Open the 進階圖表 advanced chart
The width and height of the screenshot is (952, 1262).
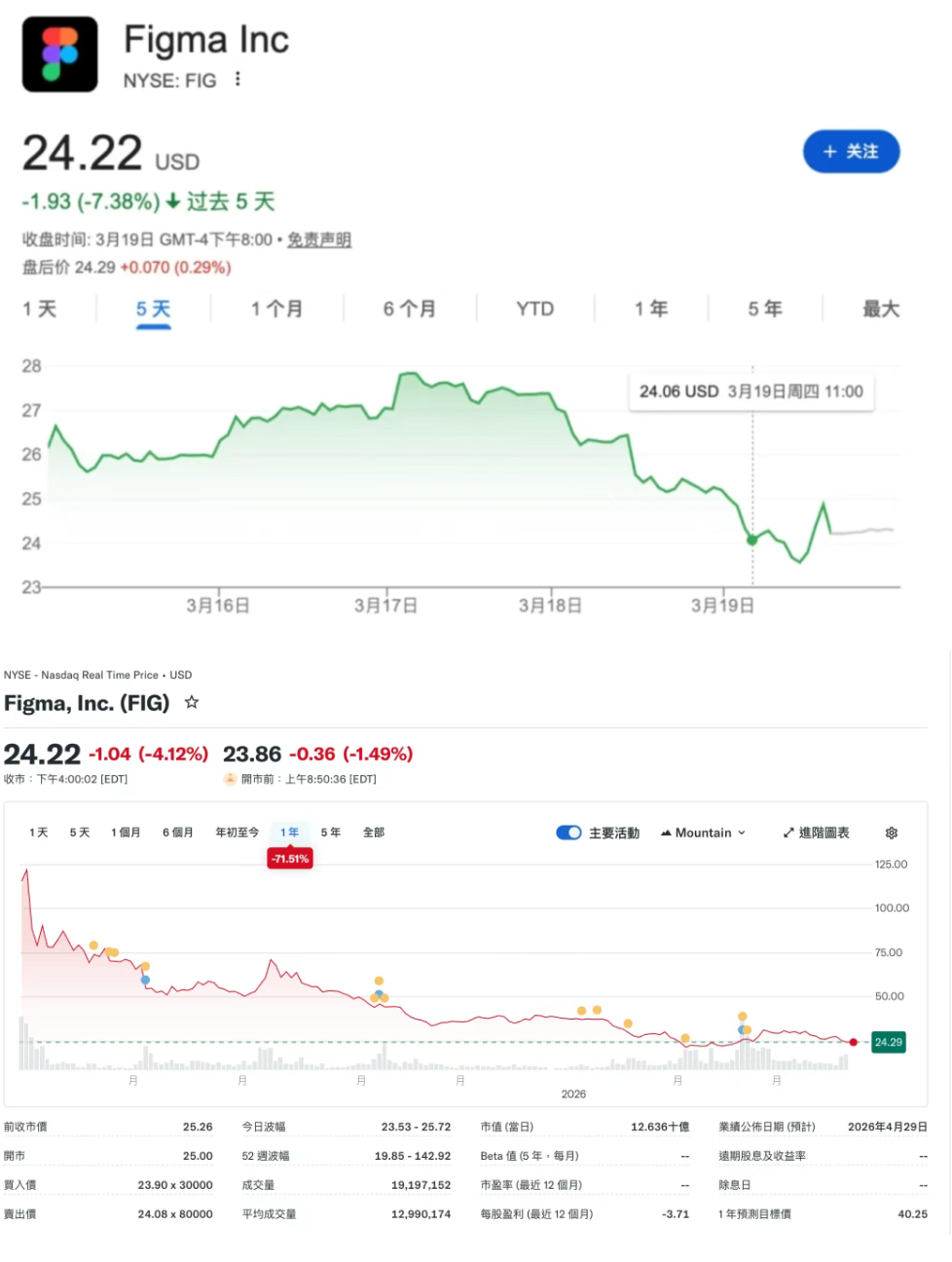pyautogui.click(x=816, y=833)
